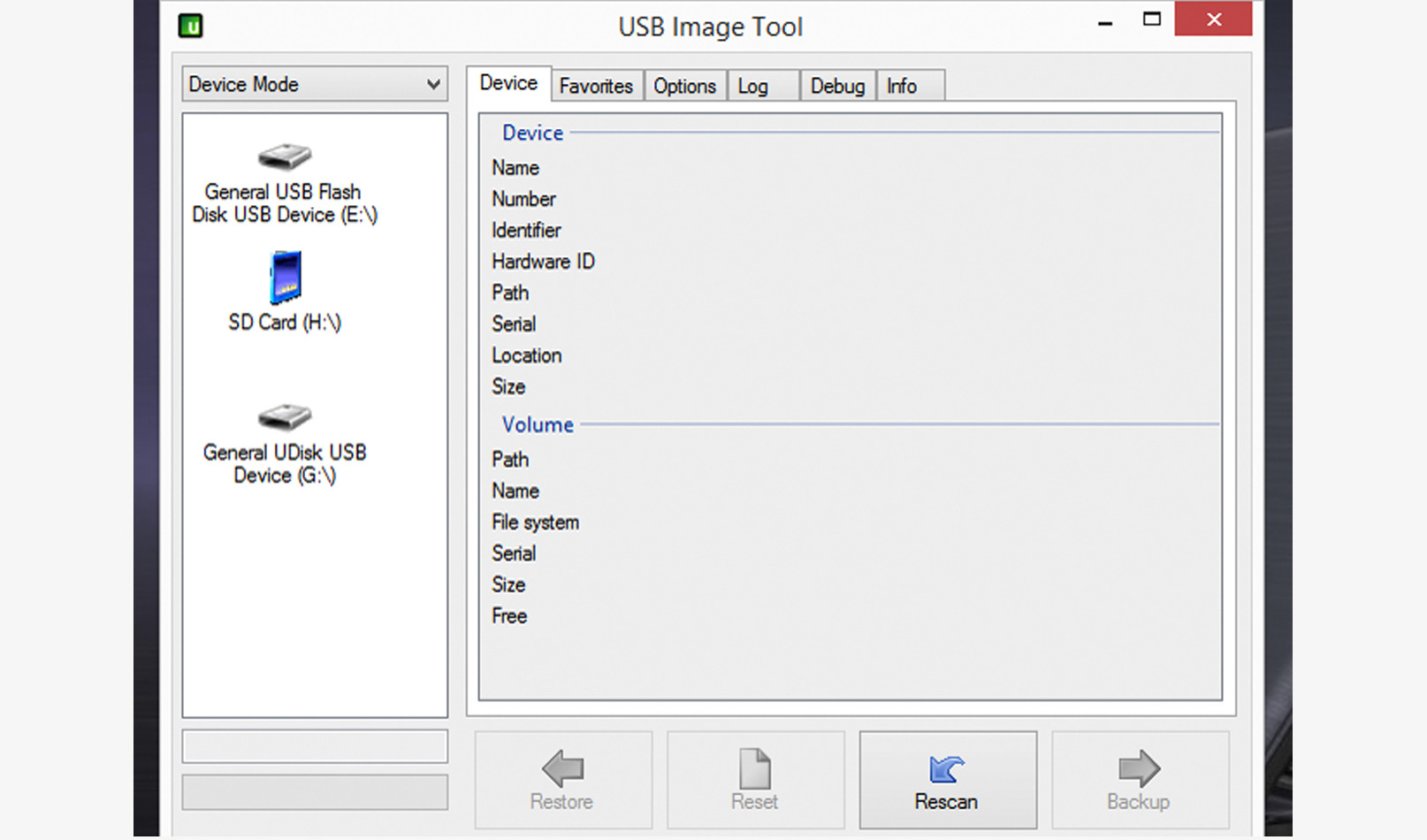Image resolution: width=1427 pixels, height=840 pixels.
Task: Click the Restore arrow icon
Action: [563, 767]
